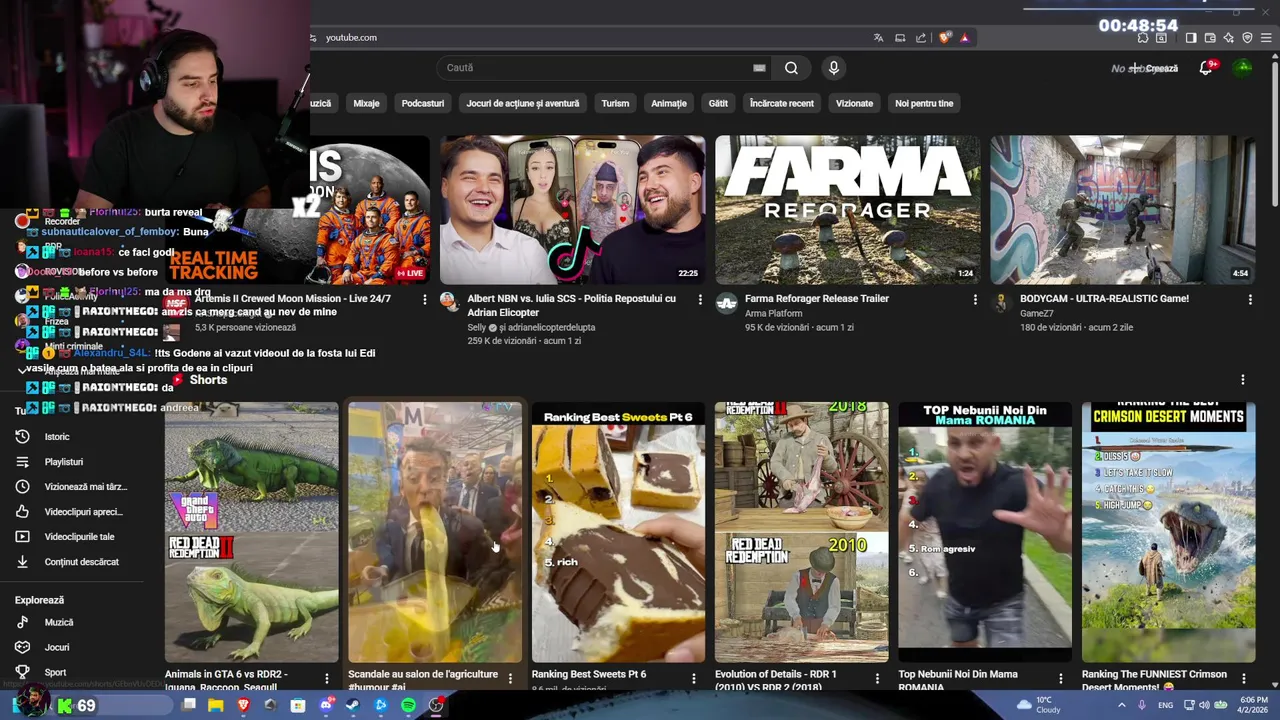Activate voice search microphone

click(833, 68)
